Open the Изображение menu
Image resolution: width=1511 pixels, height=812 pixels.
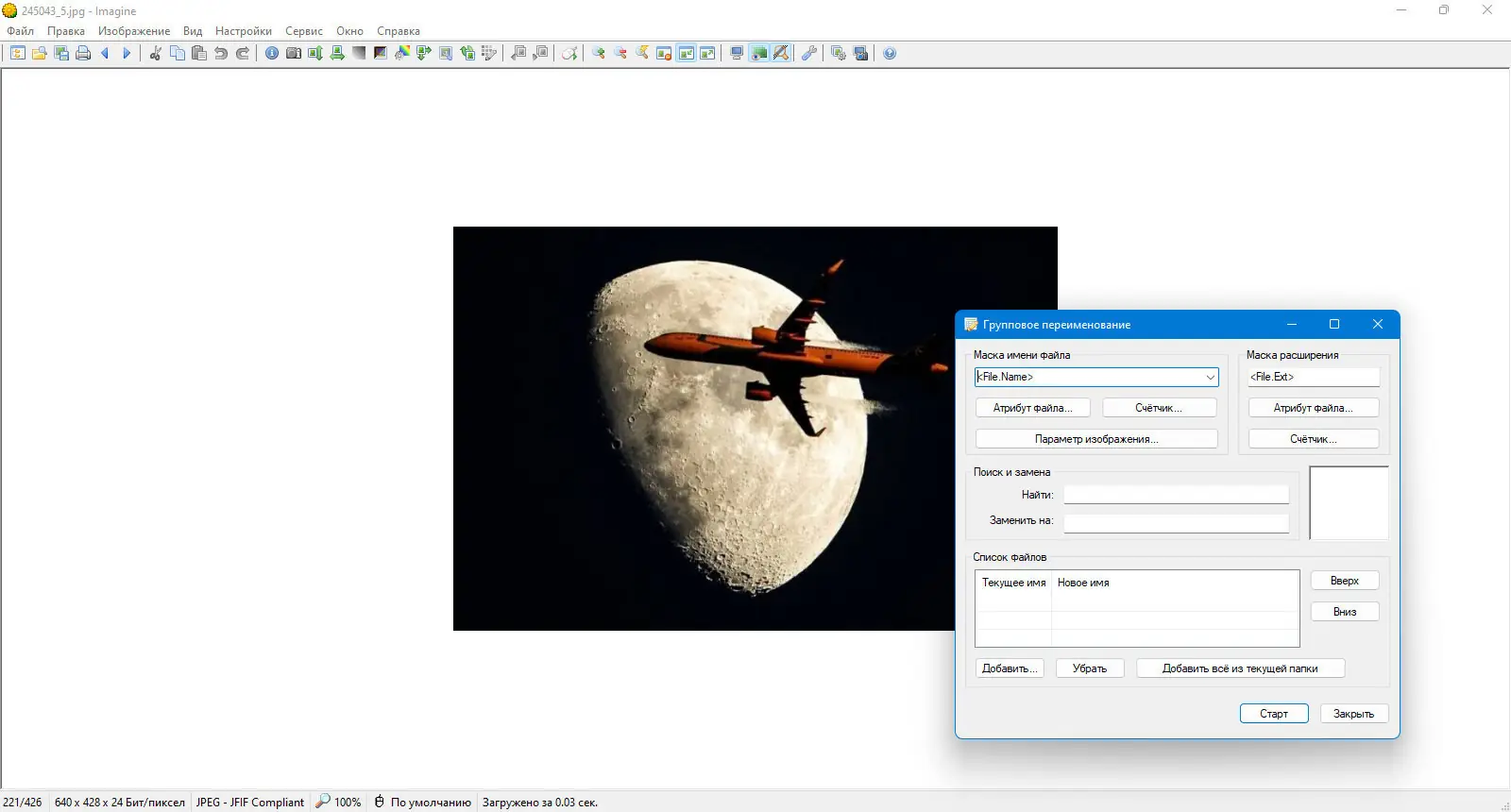[x=134, y=31]
